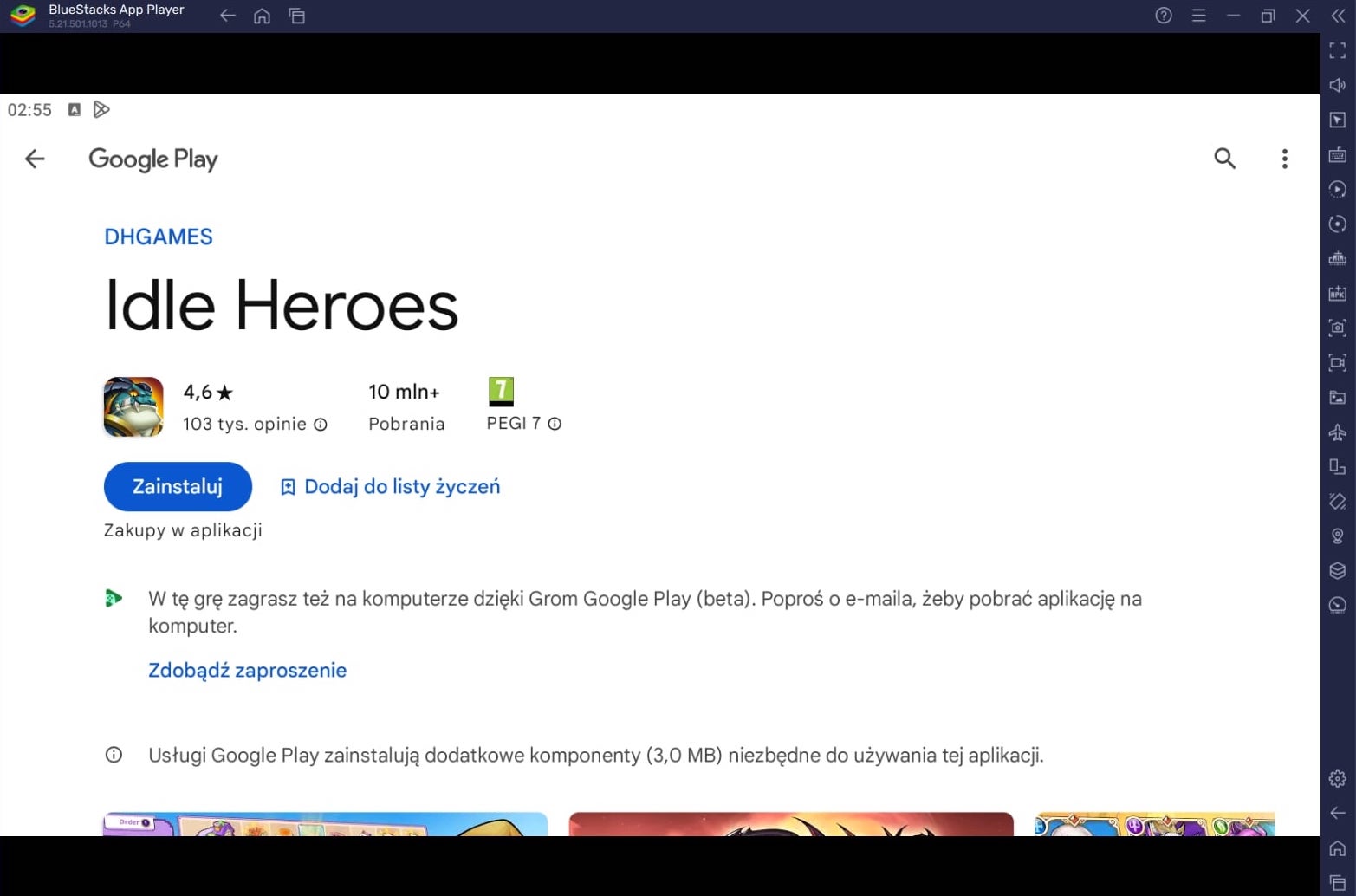This screenshot has width=1356, height=896.
Task: Open BlueStacks settings gear
Action: [x=1338, y=778]
